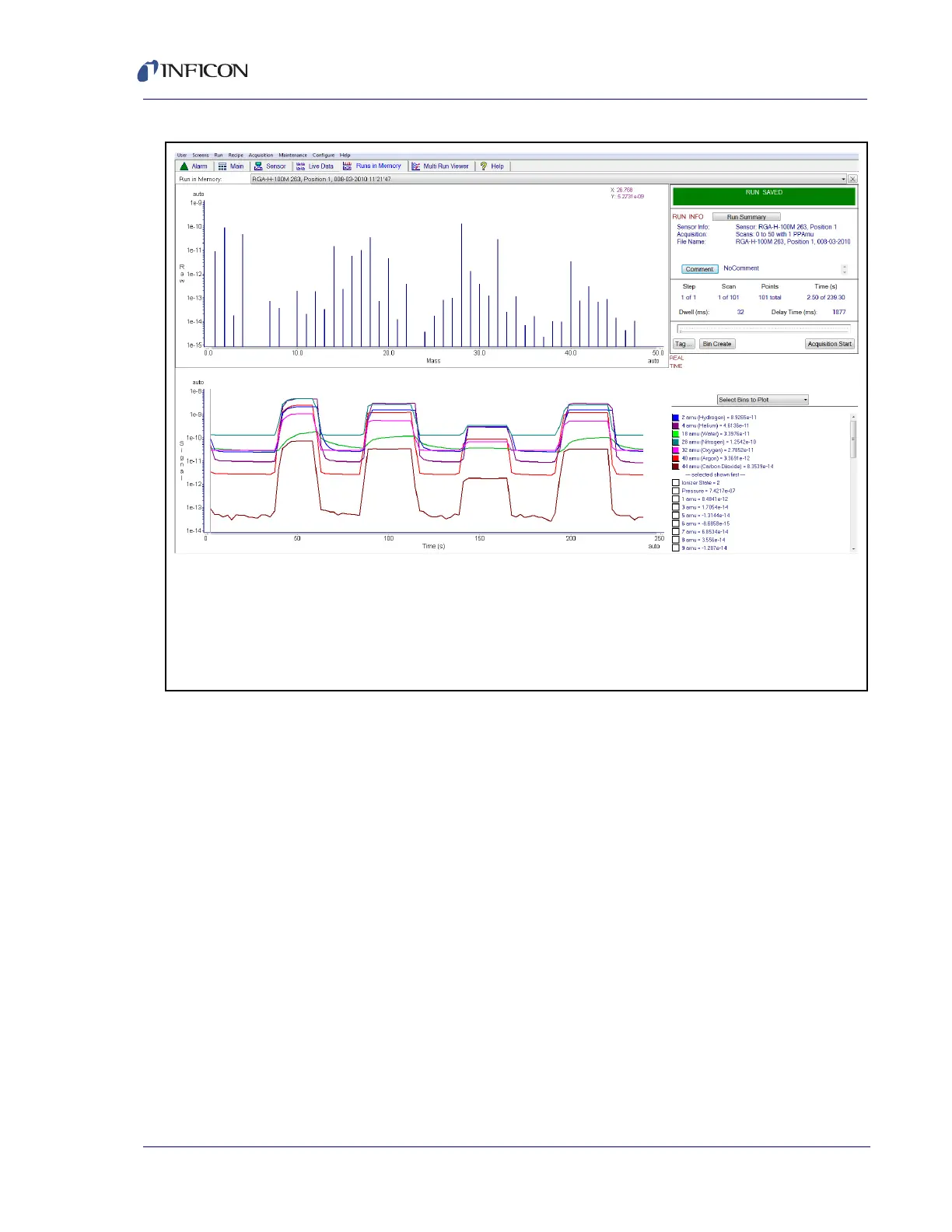Open Help from the toolbar
Image resolution: width=952 pixels, height=1232 pixels.
tap(492, 166)
